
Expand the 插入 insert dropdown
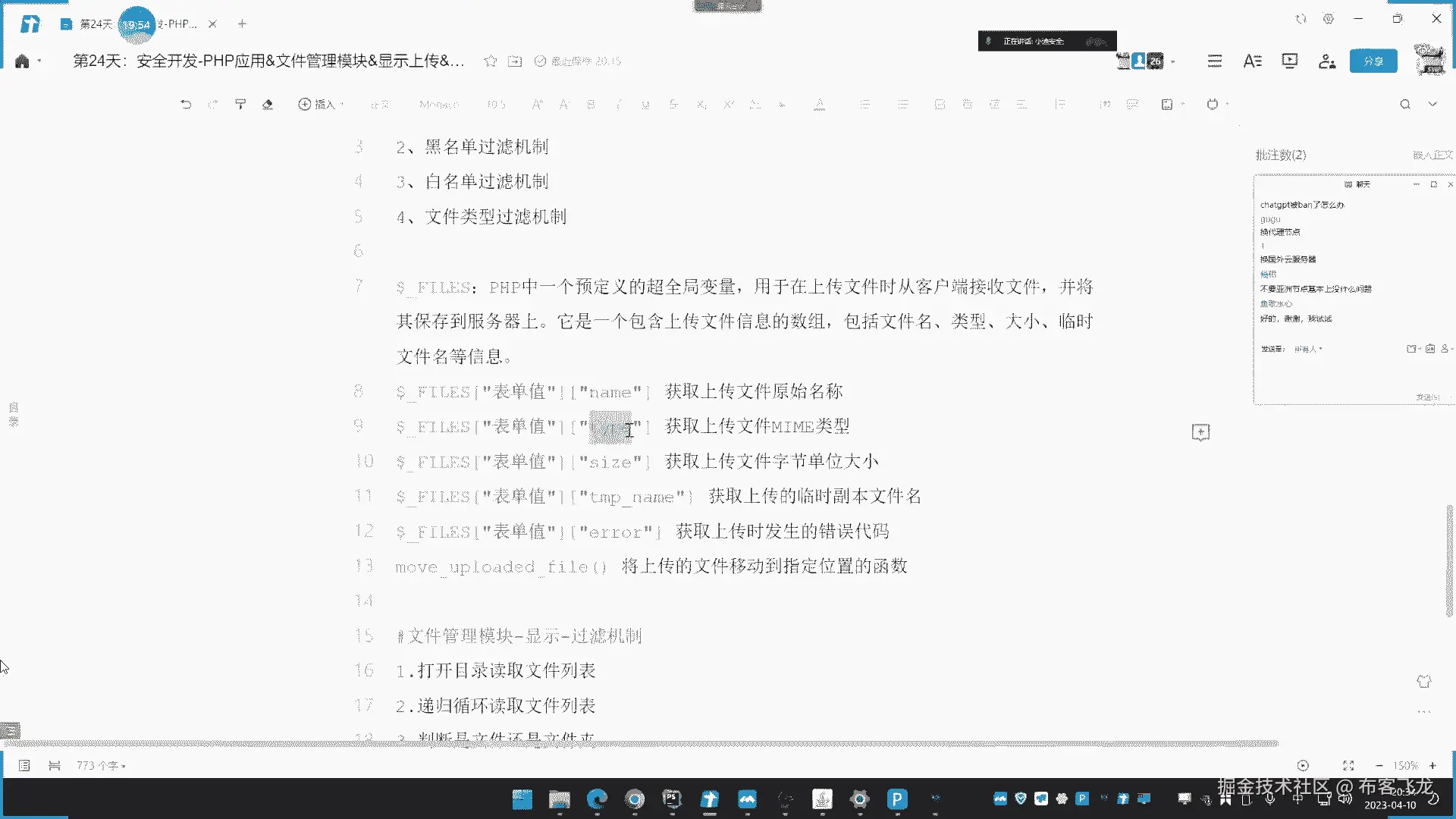(x=322, y=104)
